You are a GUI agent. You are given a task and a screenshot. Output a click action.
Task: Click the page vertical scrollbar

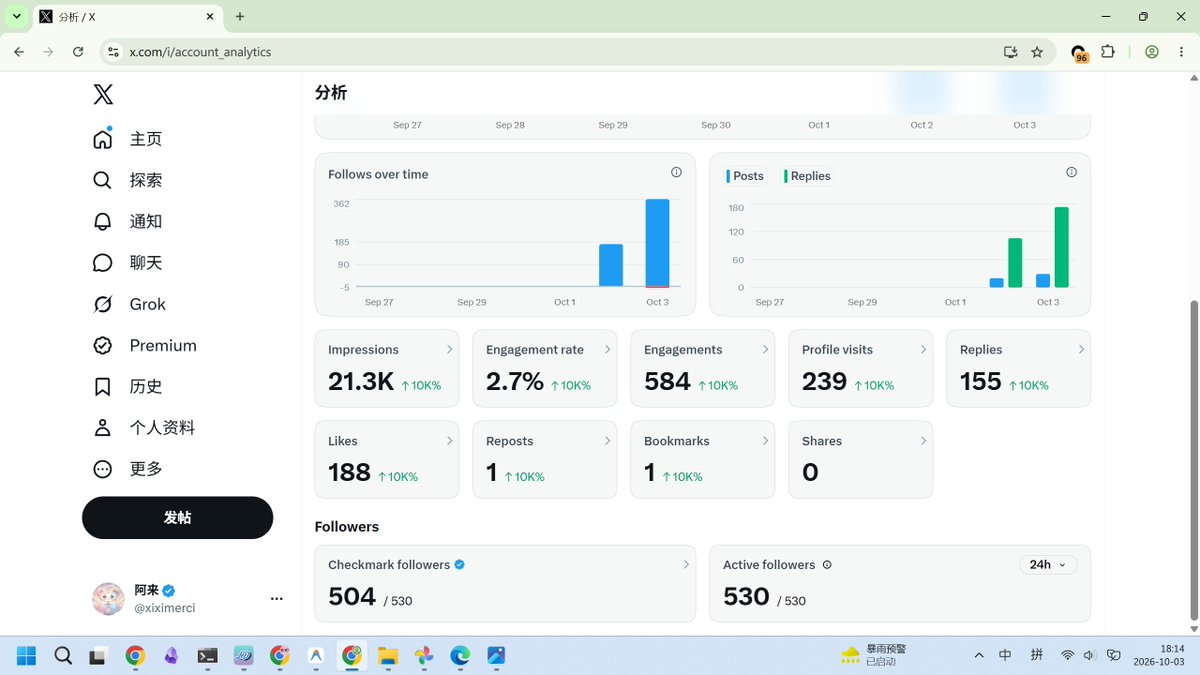[x=1192, y=463]
